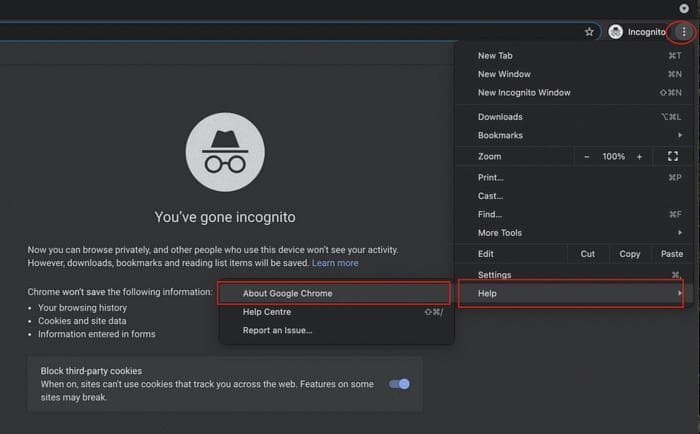This screenshot has height=434, width=700.
Task: Click the Cut button in Edit row
Action: pyautogui.click(x=588, y=254)
